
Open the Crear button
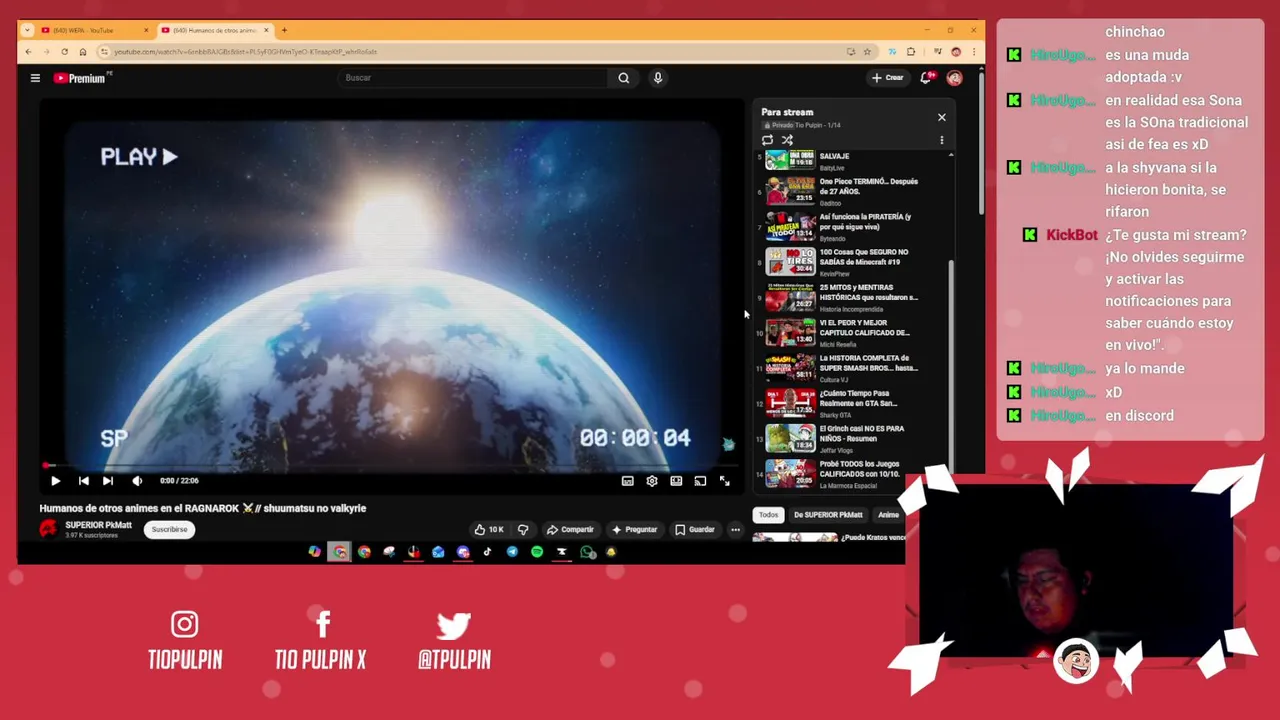click(x=888, y=78)
